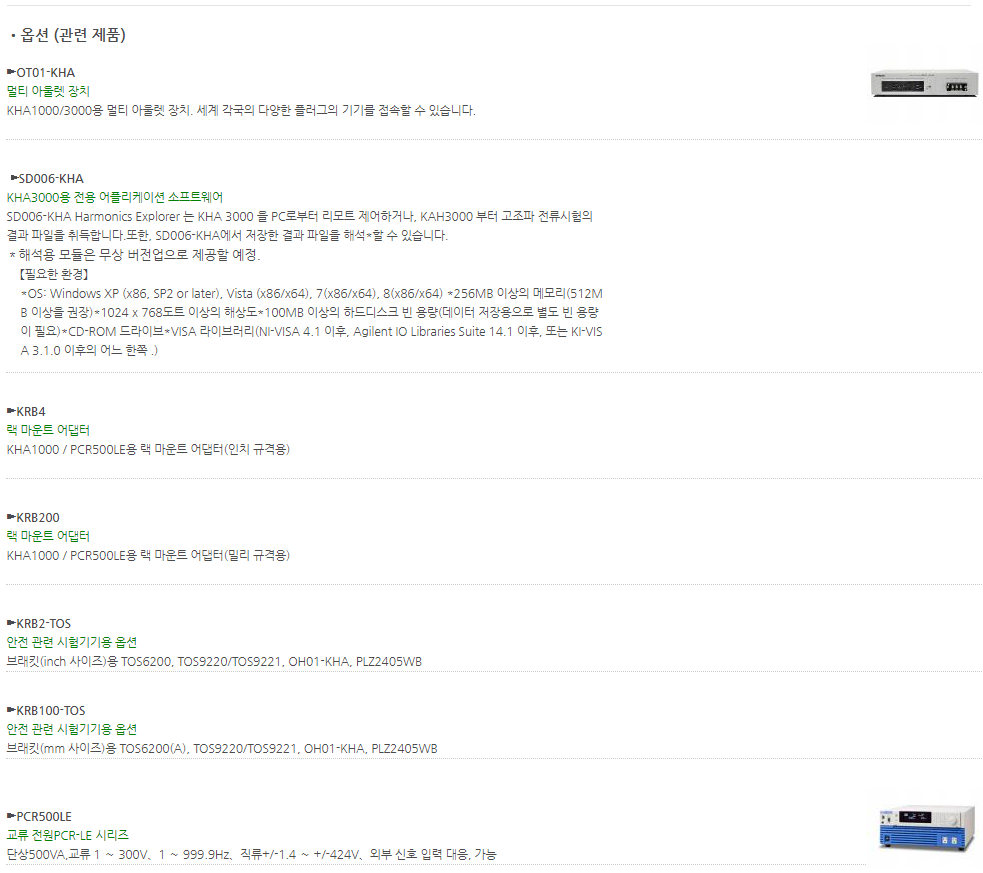983x873 pixels.
Task: Click the arrow bullet icon beside KRB4
Action: click(11, 410)
